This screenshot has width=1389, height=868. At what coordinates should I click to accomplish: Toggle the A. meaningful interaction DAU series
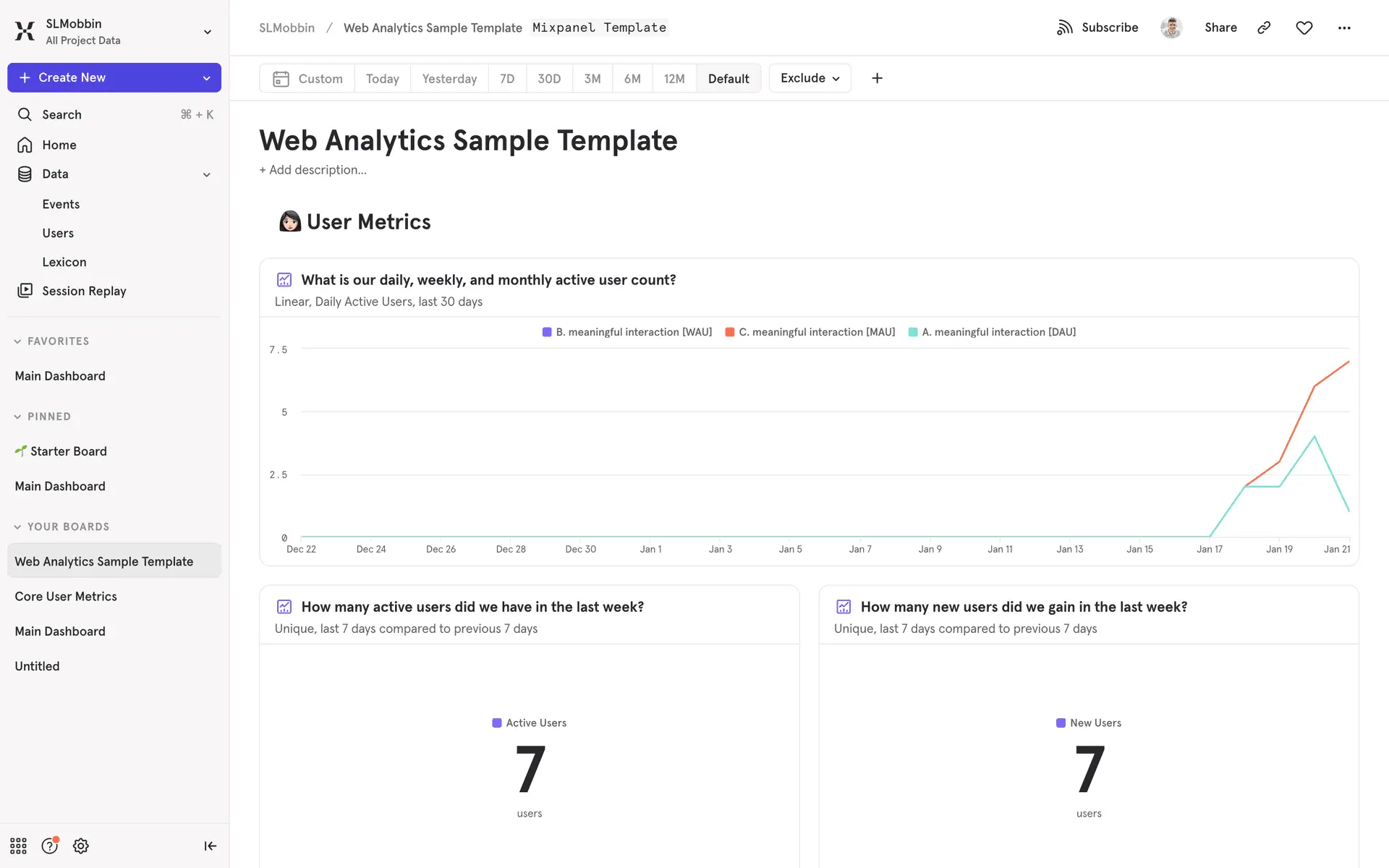(x=992, y=332)
